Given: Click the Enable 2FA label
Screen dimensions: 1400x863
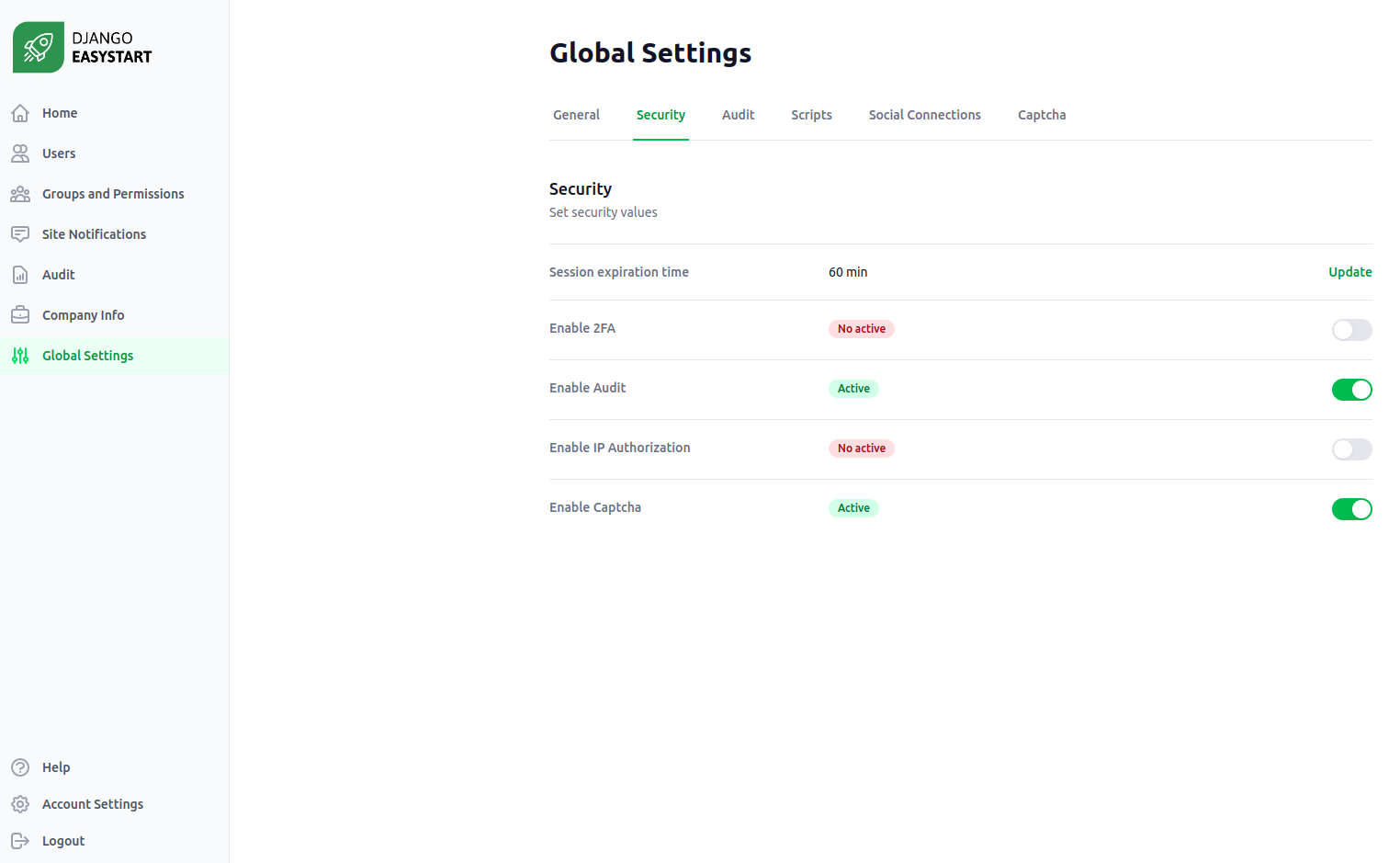Looking at the screenshot, I should coord(582,328).
